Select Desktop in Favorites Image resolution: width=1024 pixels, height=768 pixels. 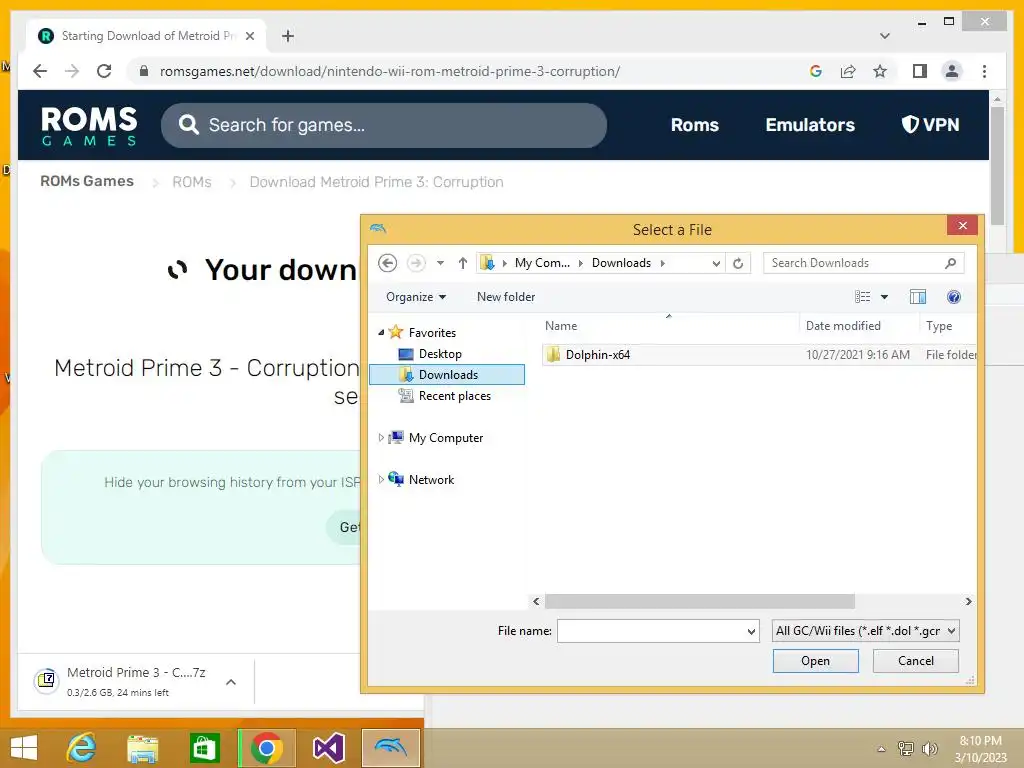[440, 354]
